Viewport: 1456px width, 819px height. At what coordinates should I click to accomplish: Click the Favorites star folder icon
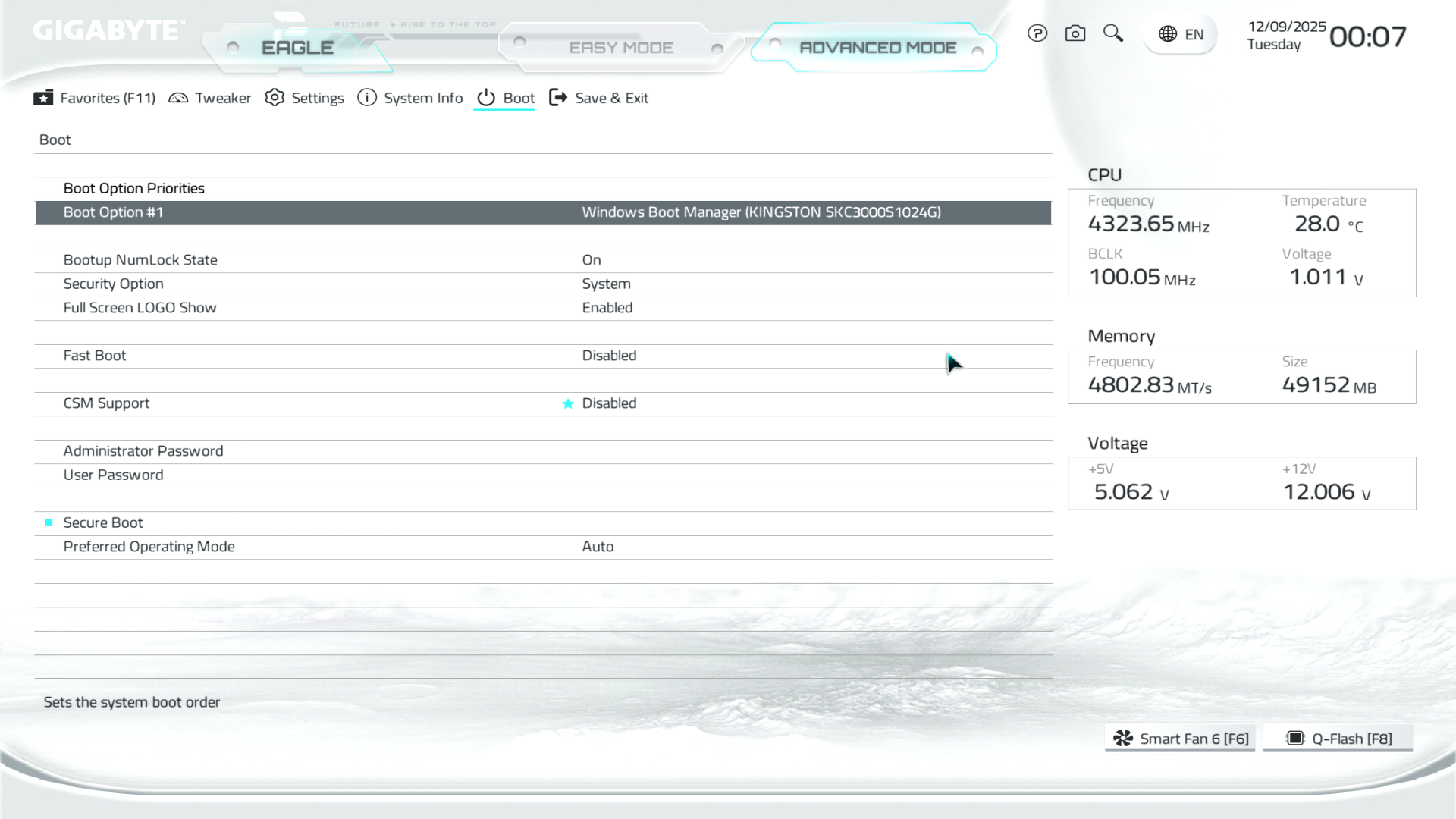(x=43, y=98)
